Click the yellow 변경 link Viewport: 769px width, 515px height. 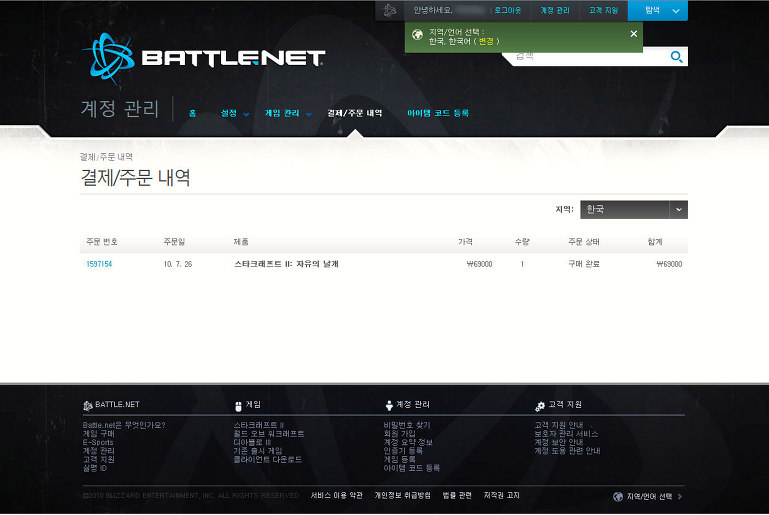486,42
